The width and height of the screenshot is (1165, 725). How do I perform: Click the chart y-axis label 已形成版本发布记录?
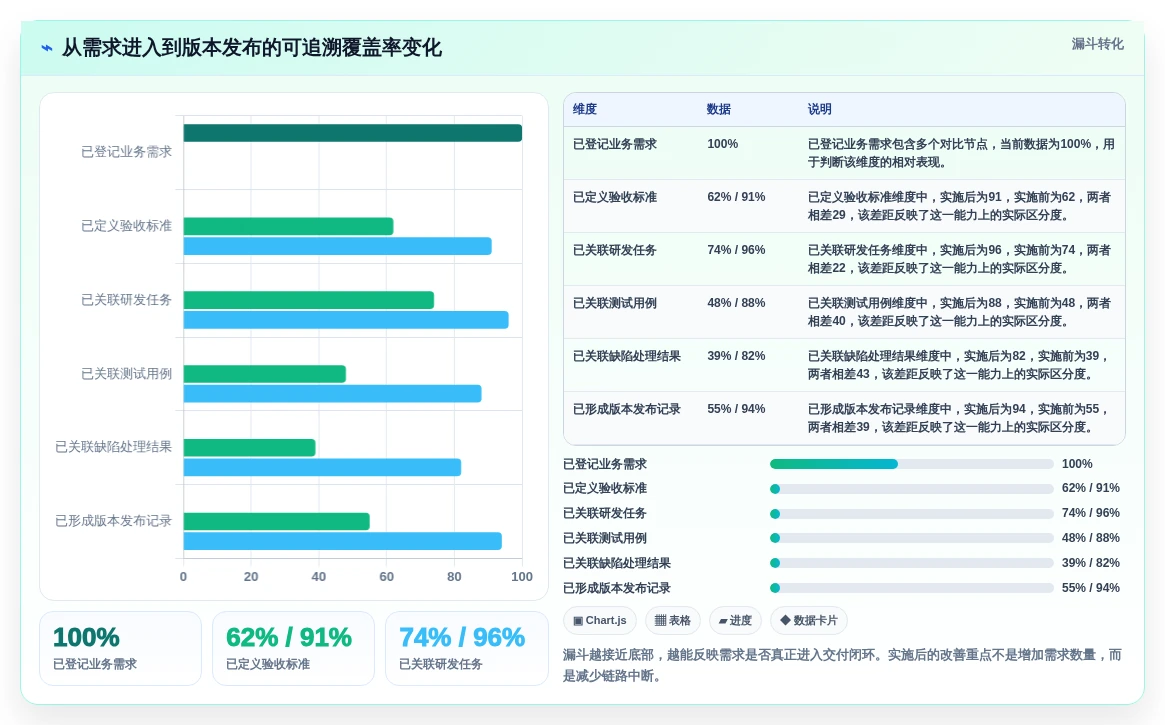point(114,521)
